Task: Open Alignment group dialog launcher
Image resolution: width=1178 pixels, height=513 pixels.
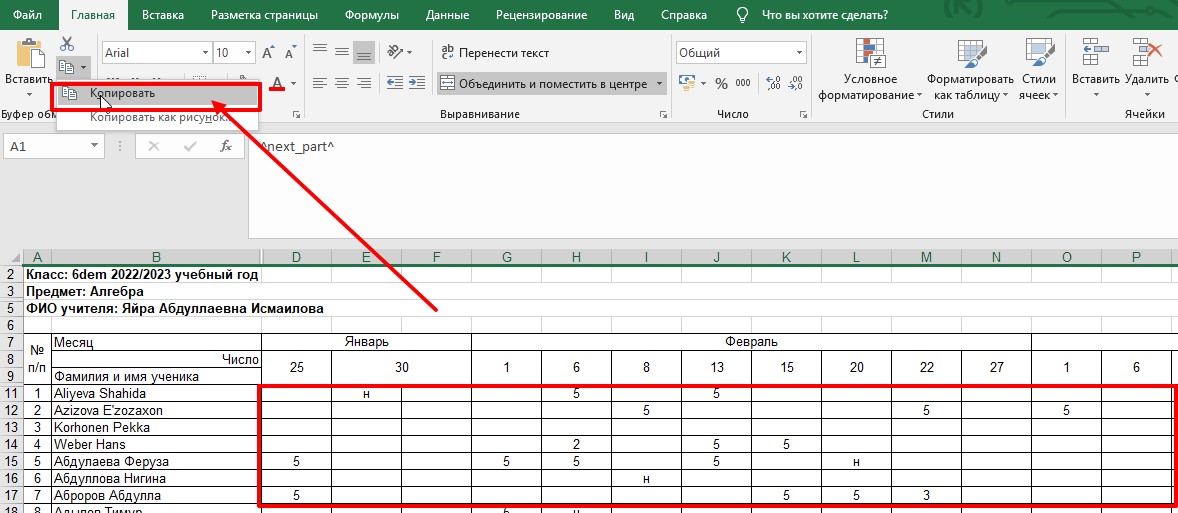Action: click(x=663, y=114)
